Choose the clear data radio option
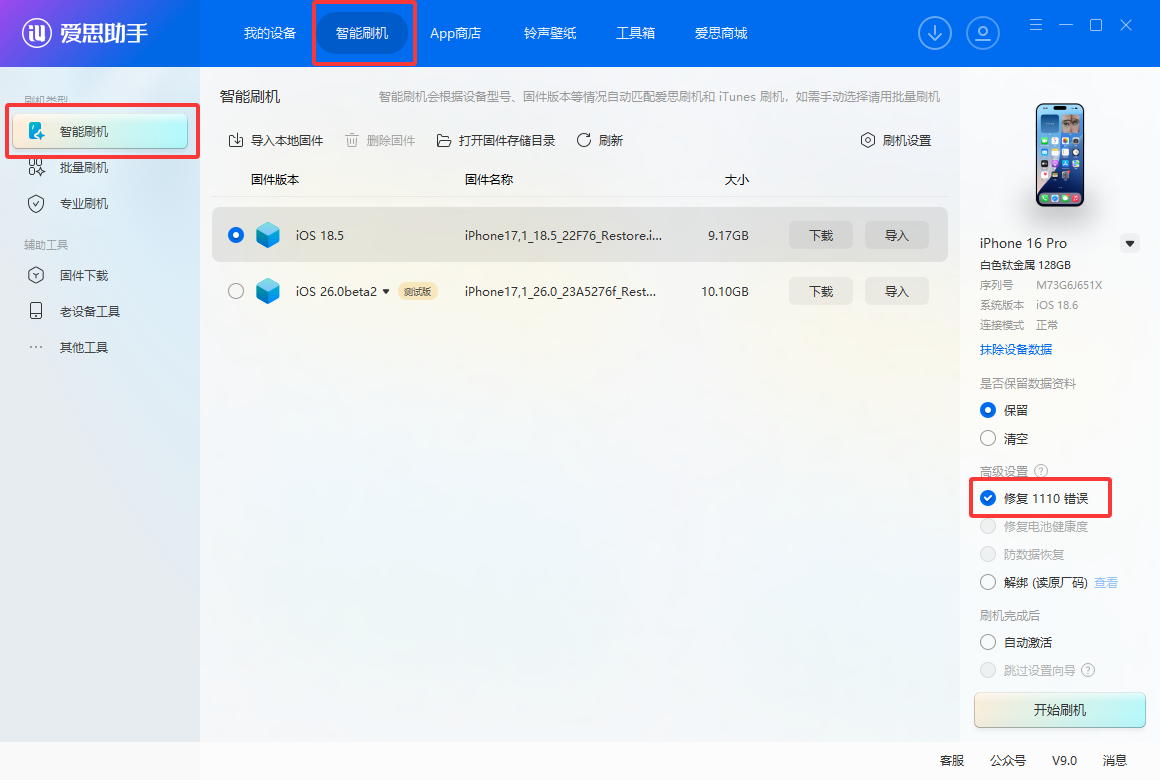Screen dimensions: 1160x780 click(988, 438)
